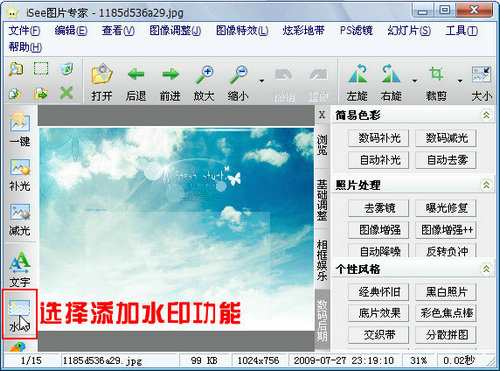The image size is (500, 371).
Task: Open the 编辑(E) menu
Action: pos(71,31)
